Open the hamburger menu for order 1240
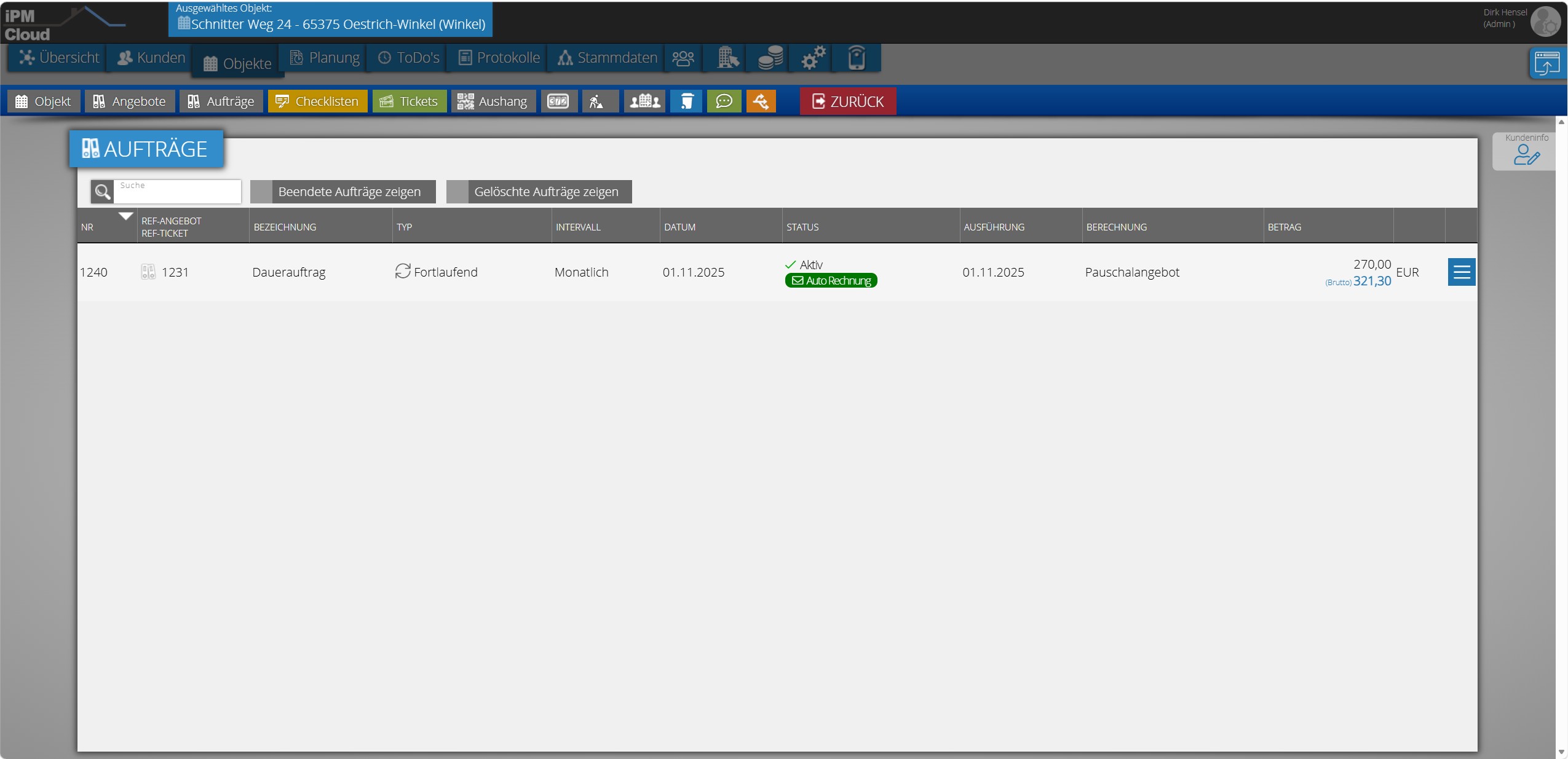Viewport: 1568px width, 759px height. (x=1462, y=272)
